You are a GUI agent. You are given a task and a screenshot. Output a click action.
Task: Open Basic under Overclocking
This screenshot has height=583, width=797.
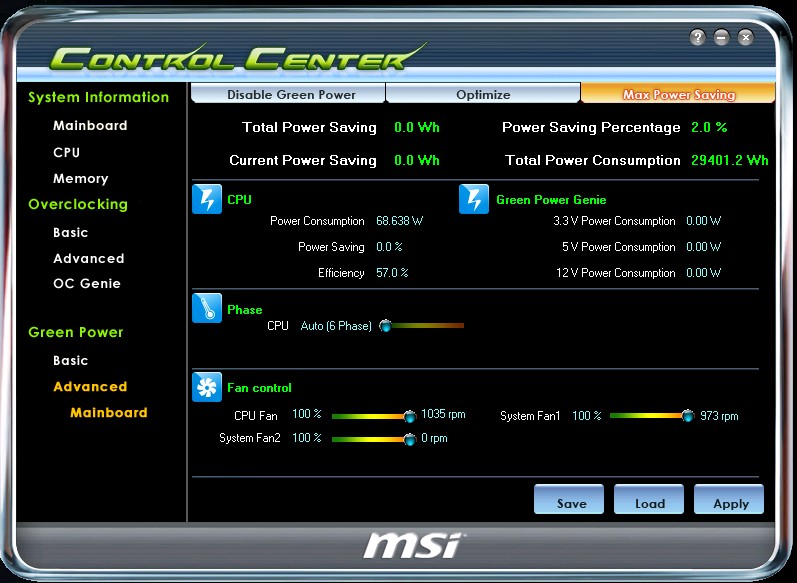point(70,232)
